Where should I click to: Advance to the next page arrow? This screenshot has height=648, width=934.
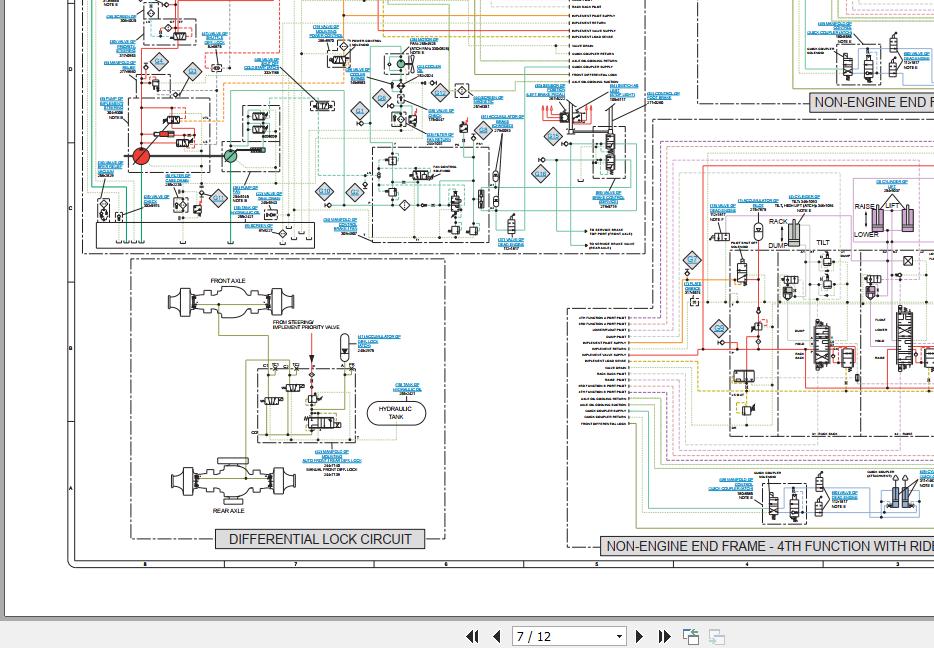pyautogui.click(x=640, y=637)
